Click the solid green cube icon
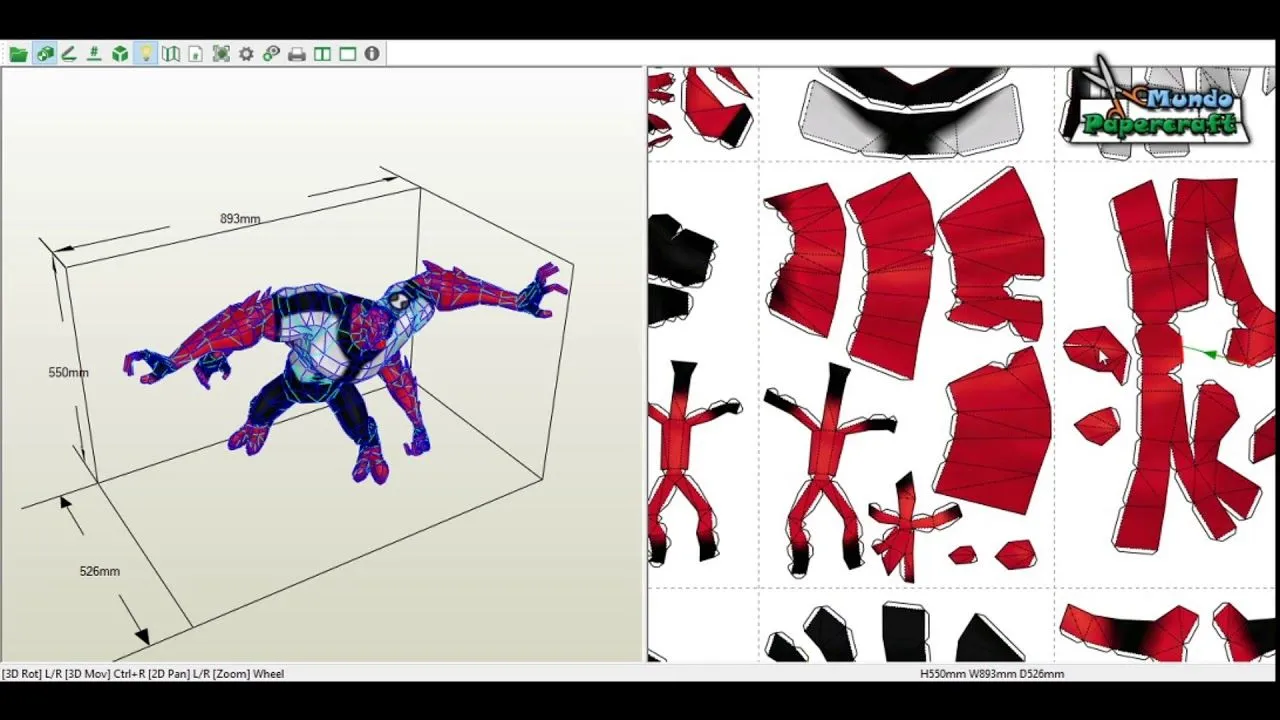This screenshot has height=720, width=1280. [x=120, y=54]
